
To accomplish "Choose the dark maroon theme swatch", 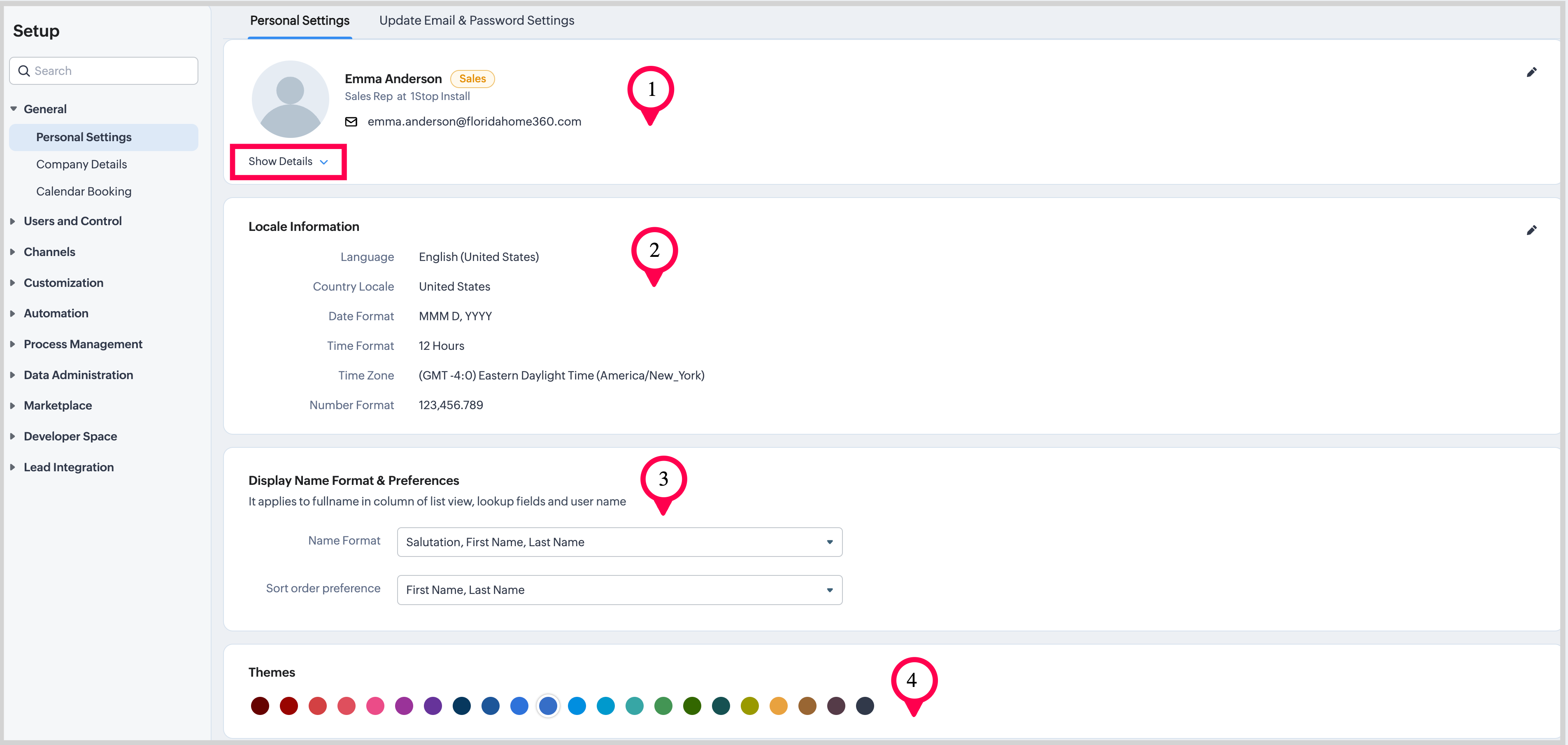I will [260, 706].
